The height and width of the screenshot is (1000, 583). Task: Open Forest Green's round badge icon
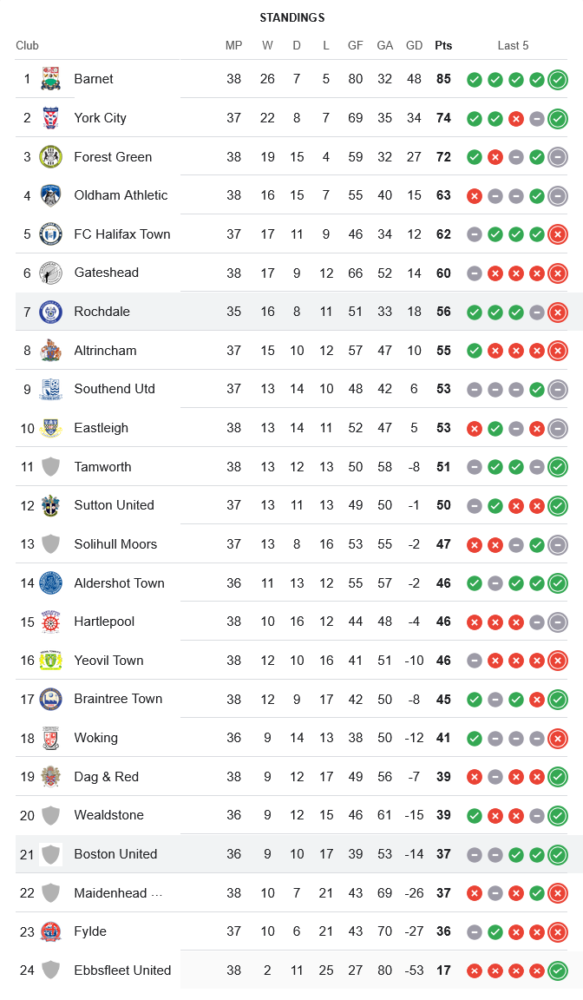click(x=51, y=157)
